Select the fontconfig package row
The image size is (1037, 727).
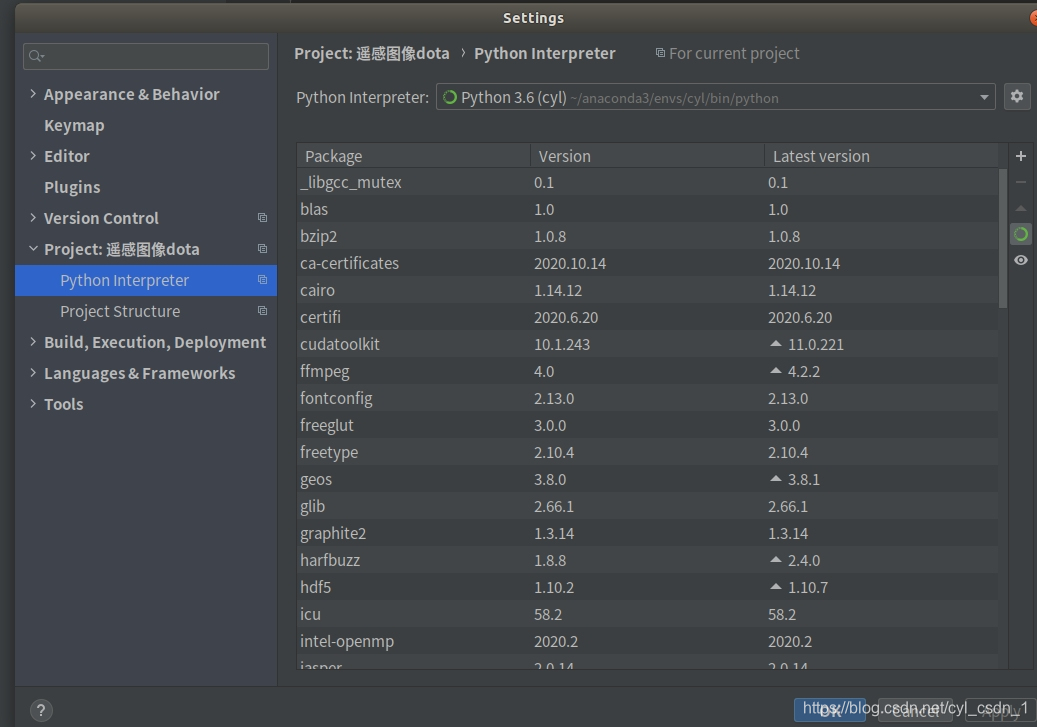[647, 398]
